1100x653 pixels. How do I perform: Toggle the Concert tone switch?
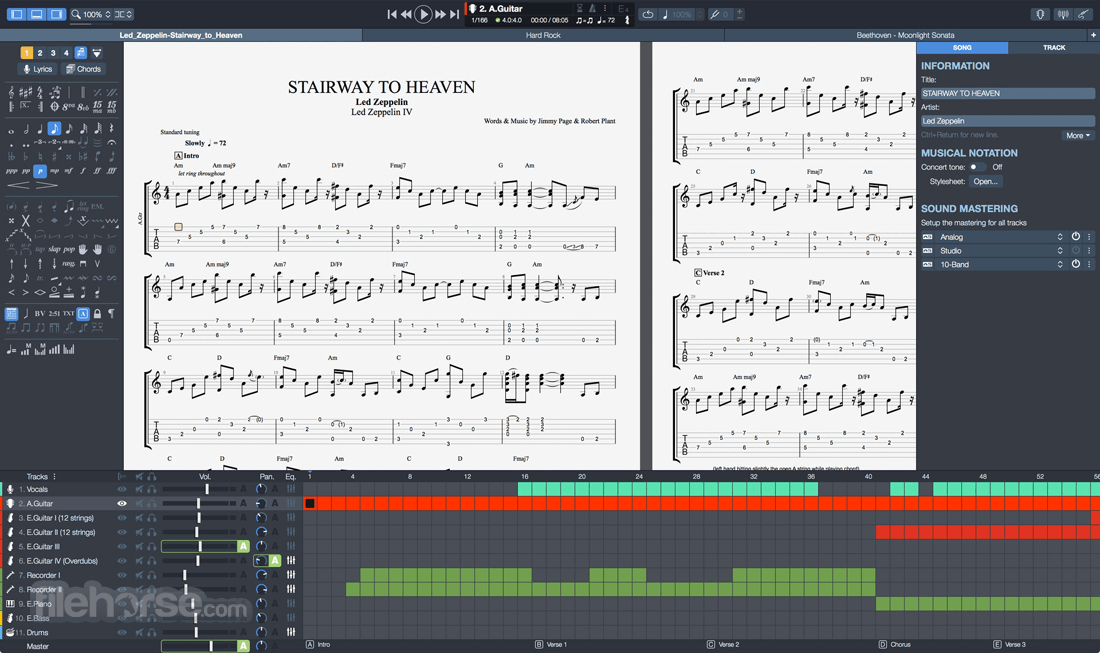[977, 167]
